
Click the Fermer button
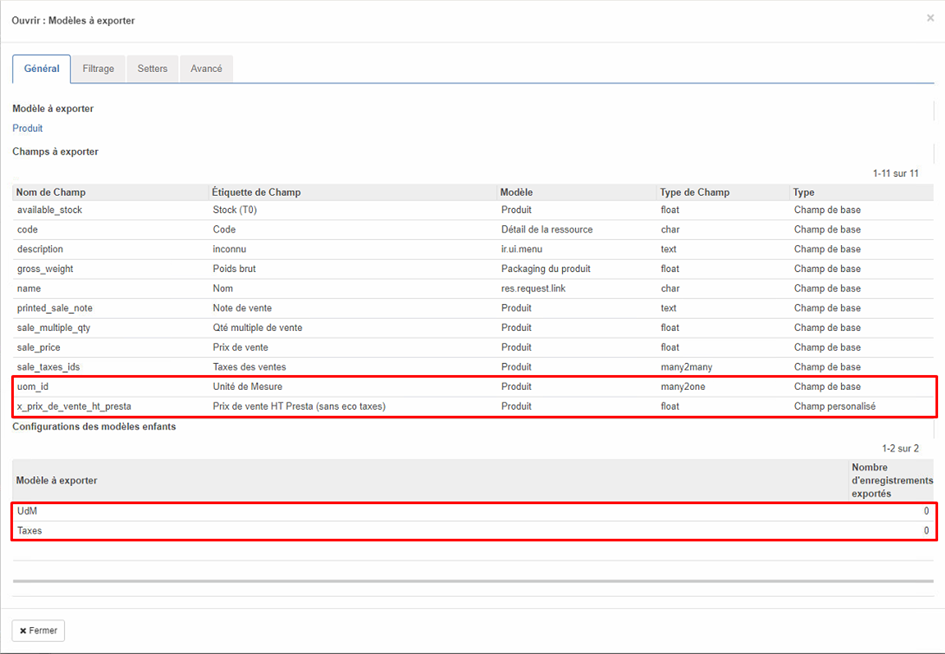coord(38,631)
